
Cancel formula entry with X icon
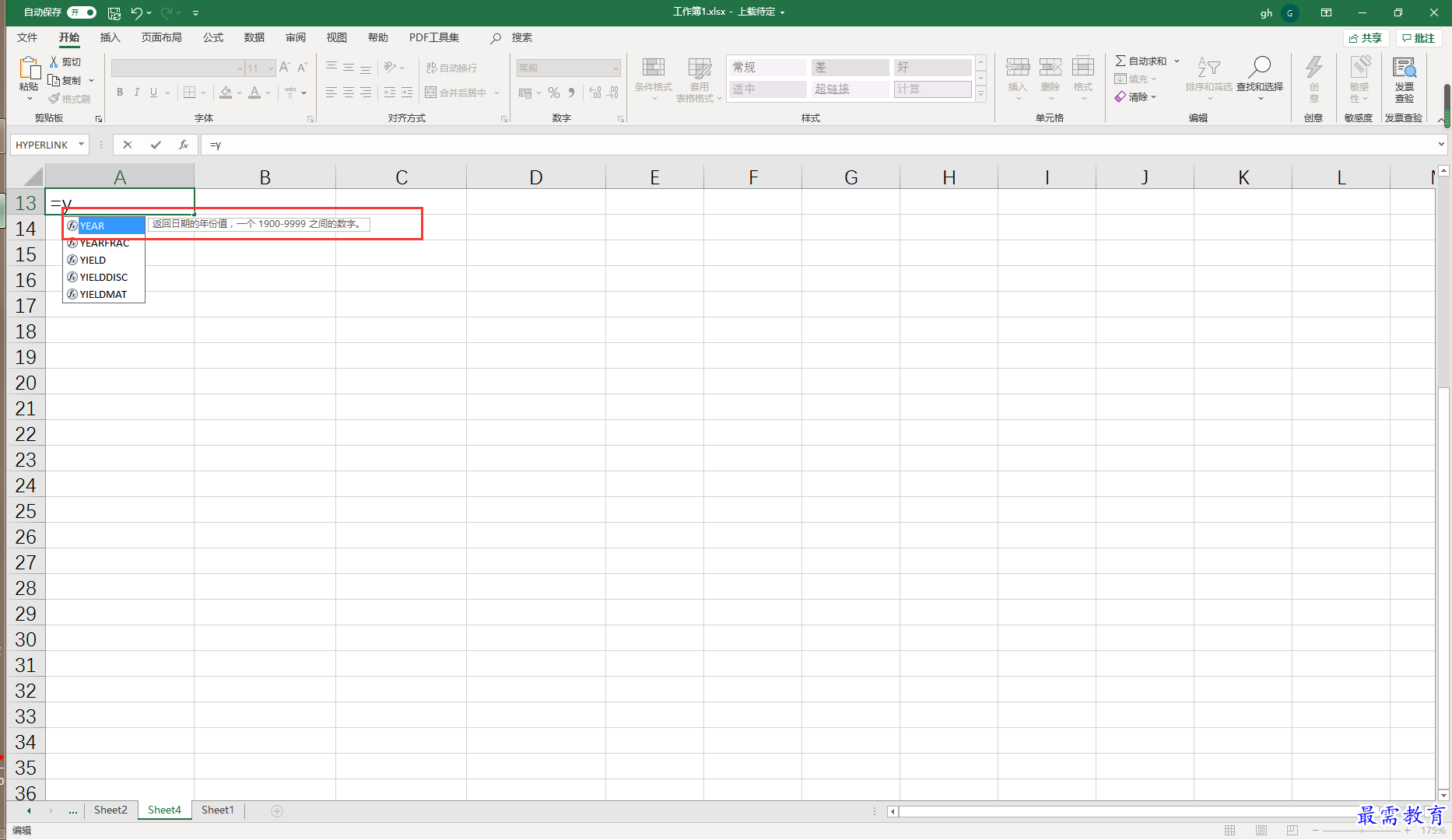(128, 145)
